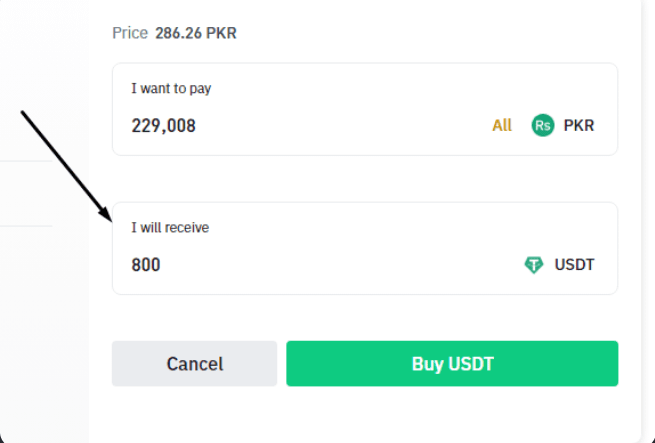The image size is (655, 443).
Task: Click the PKR currency label
Action: [x=579, y=126]
